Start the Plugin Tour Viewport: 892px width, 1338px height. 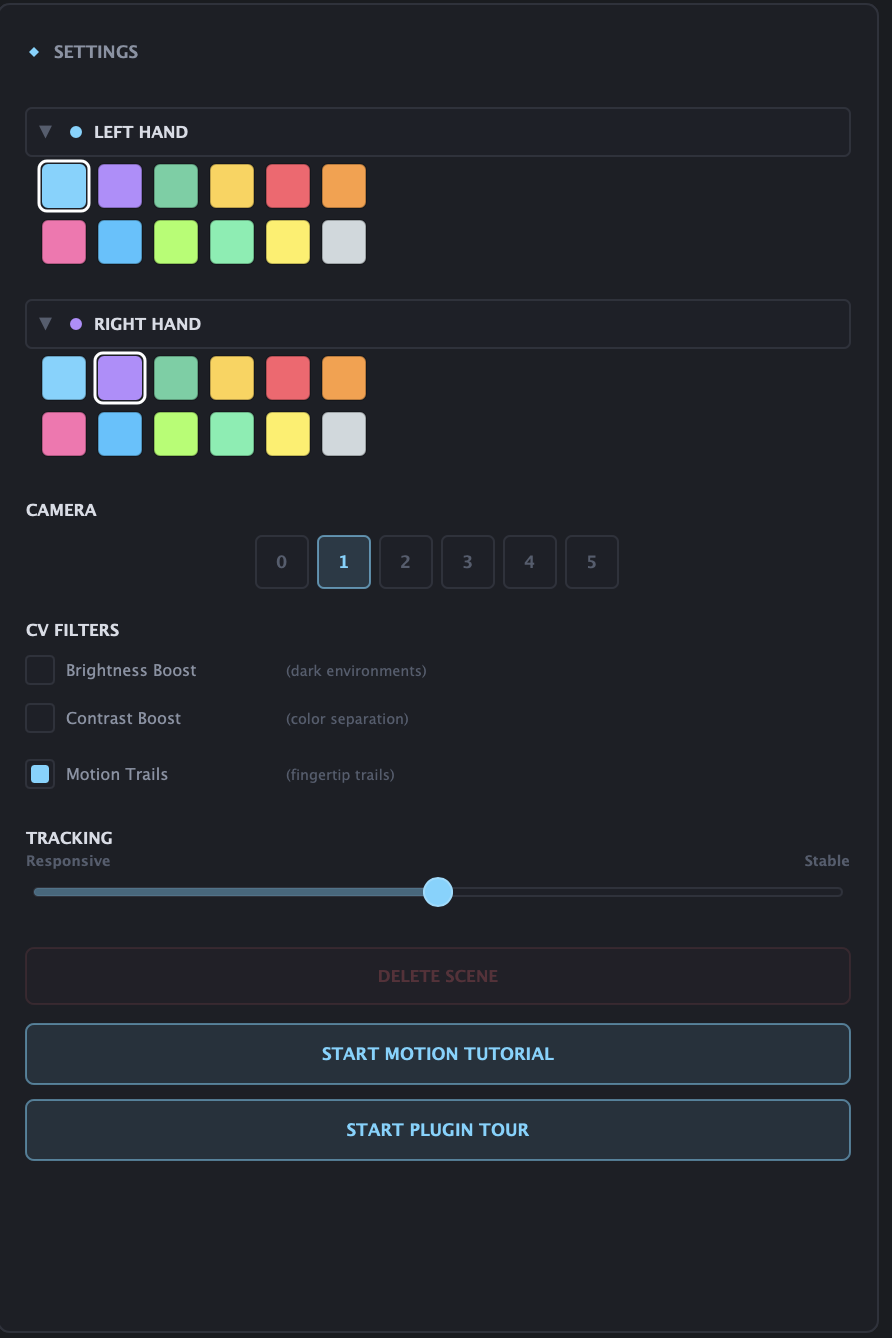[438, 1130]
